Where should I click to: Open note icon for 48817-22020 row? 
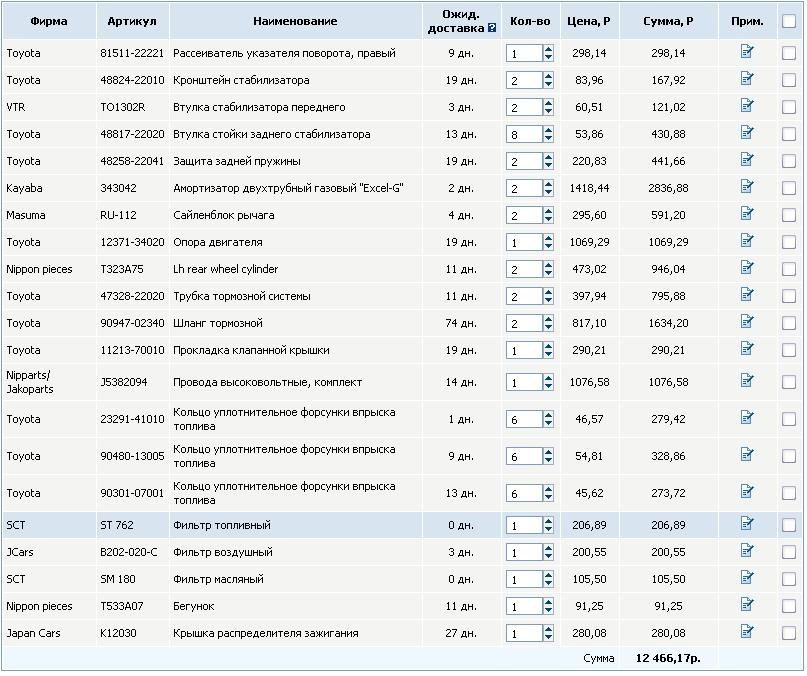pyautogui.click(x=747, y=133)
